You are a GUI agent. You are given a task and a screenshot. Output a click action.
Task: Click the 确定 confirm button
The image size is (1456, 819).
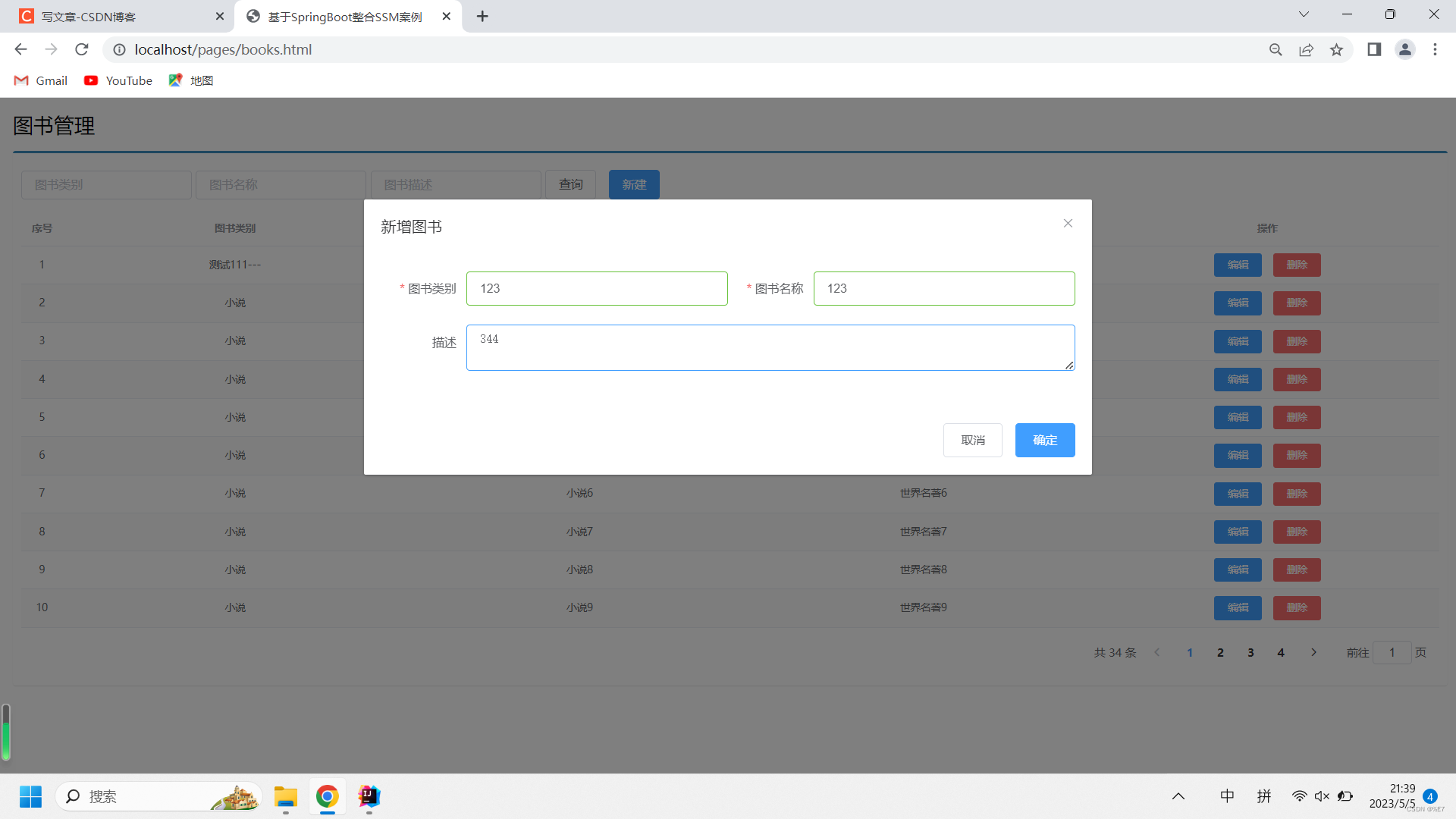pyautogui.click(x=1044, y=440)
